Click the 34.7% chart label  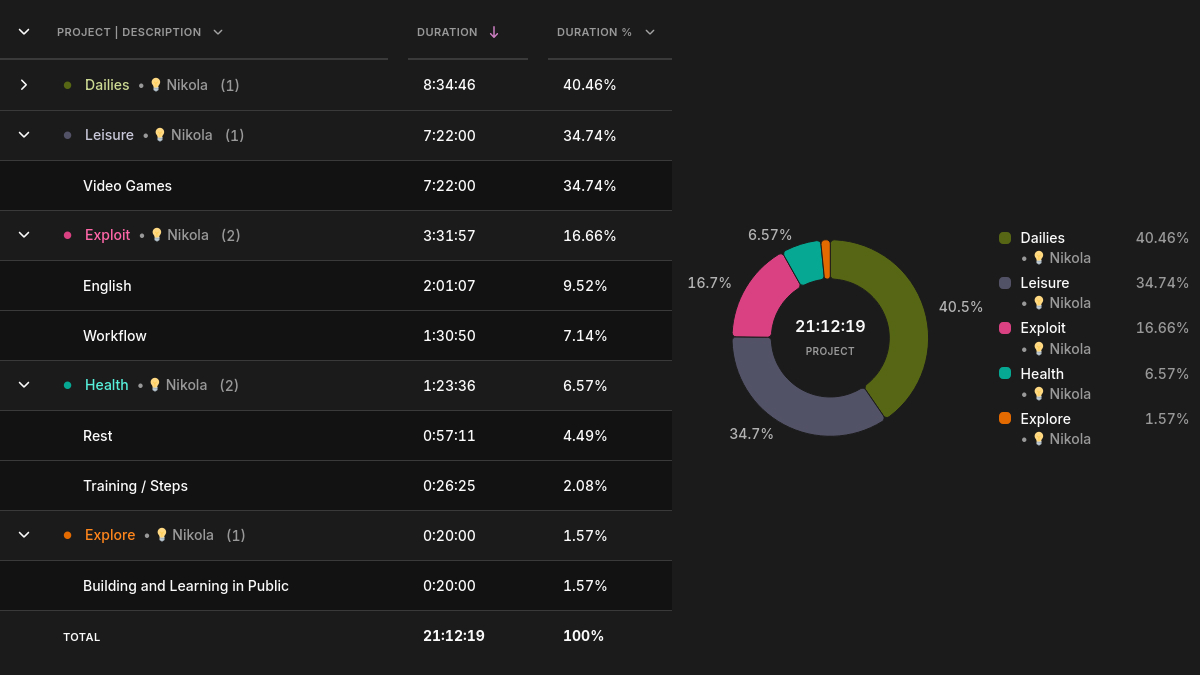pyautogui.click(x=751, y=434)
